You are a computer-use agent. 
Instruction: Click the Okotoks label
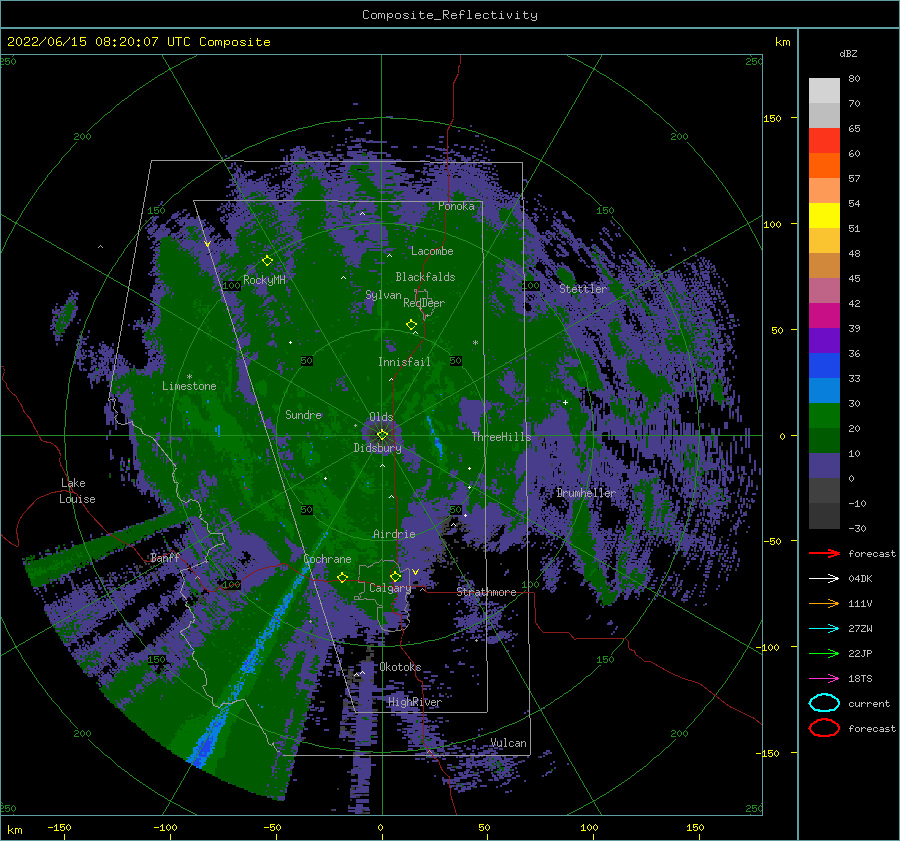(x=401, y=667)
